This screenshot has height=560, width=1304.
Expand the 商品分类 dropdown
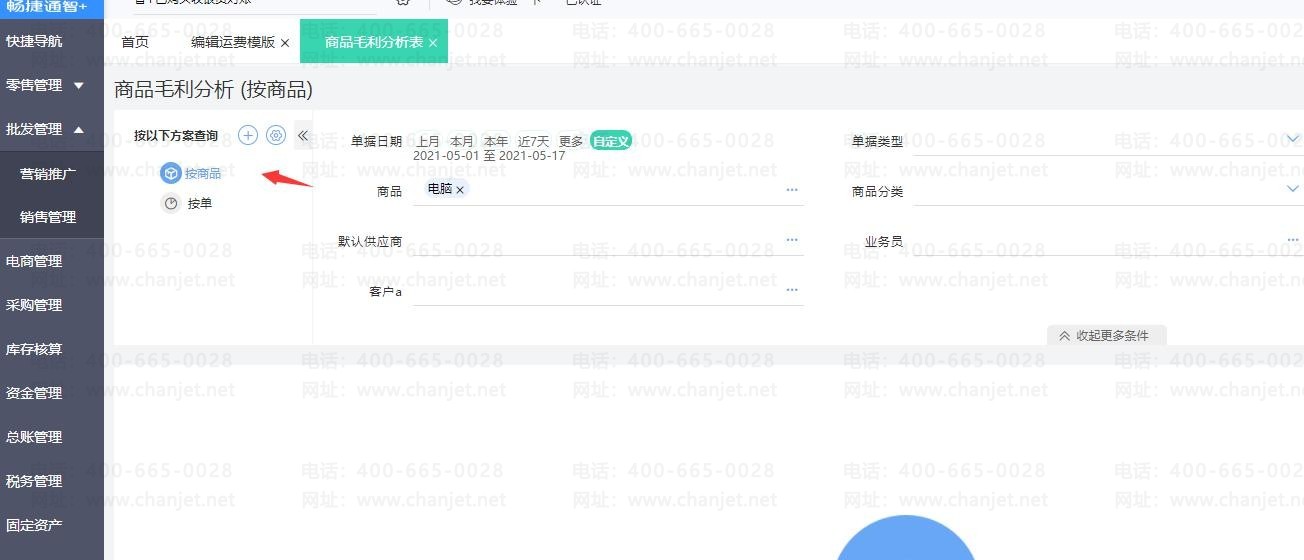tap(1292, 189)
